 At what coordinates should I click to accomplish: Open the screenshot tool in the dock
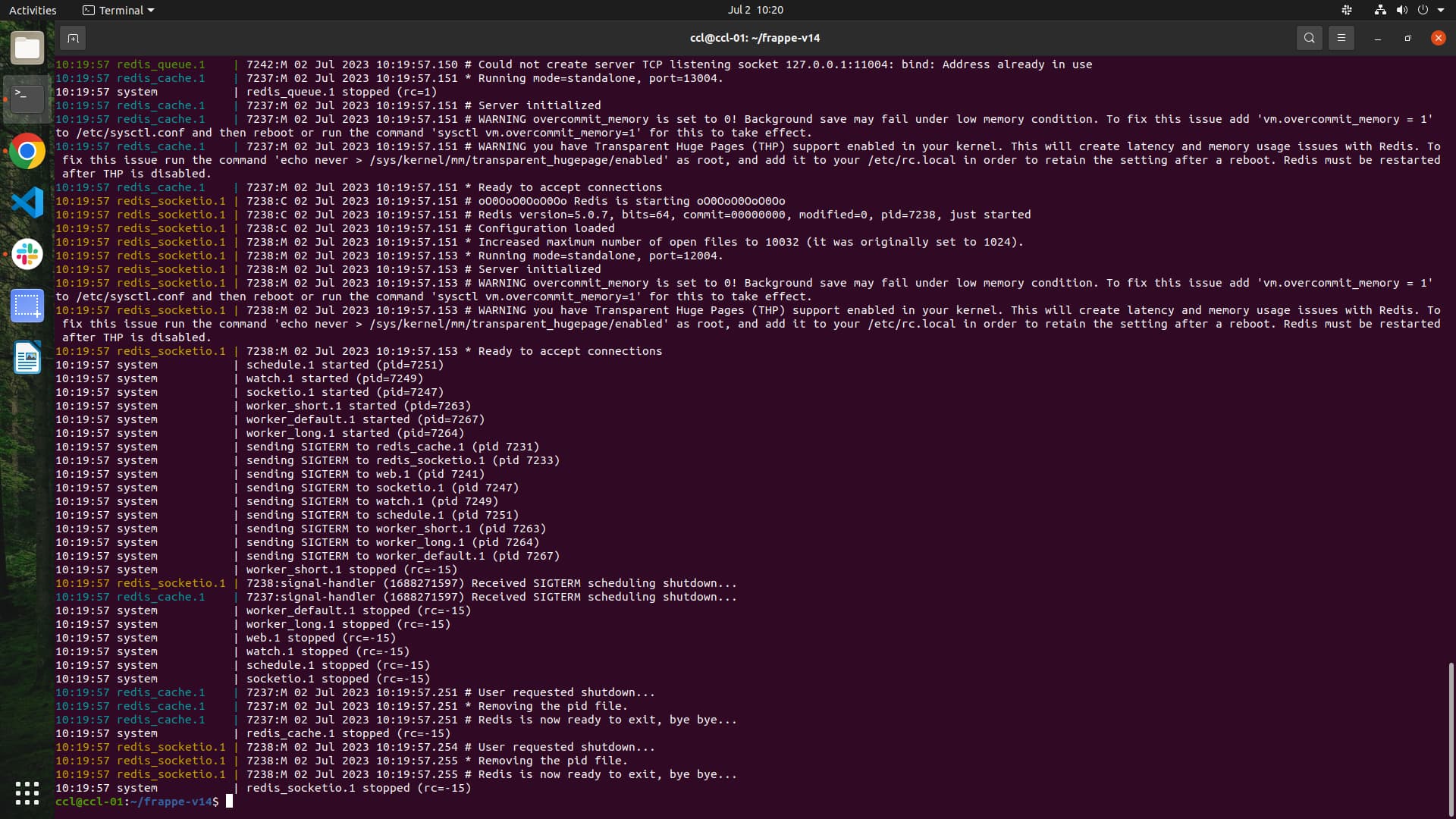(27, 306)
